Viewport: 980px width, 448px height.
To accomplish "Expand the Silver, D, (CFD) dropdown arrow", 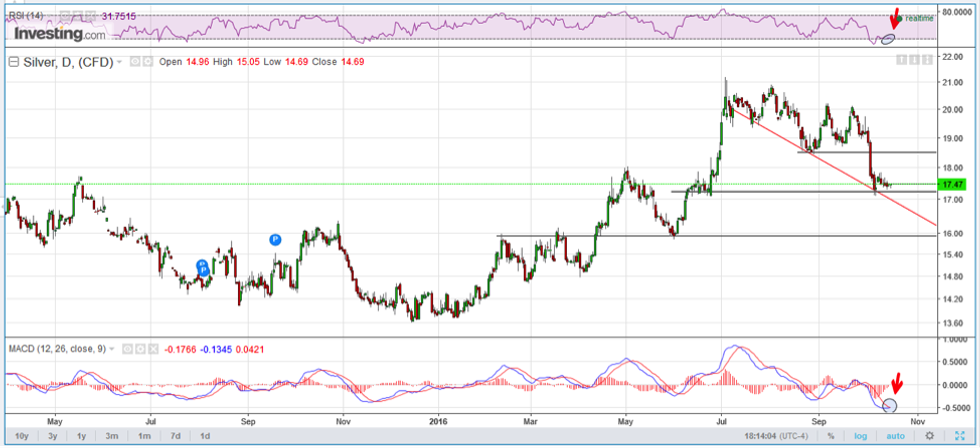I will click(x=120, y=61).
